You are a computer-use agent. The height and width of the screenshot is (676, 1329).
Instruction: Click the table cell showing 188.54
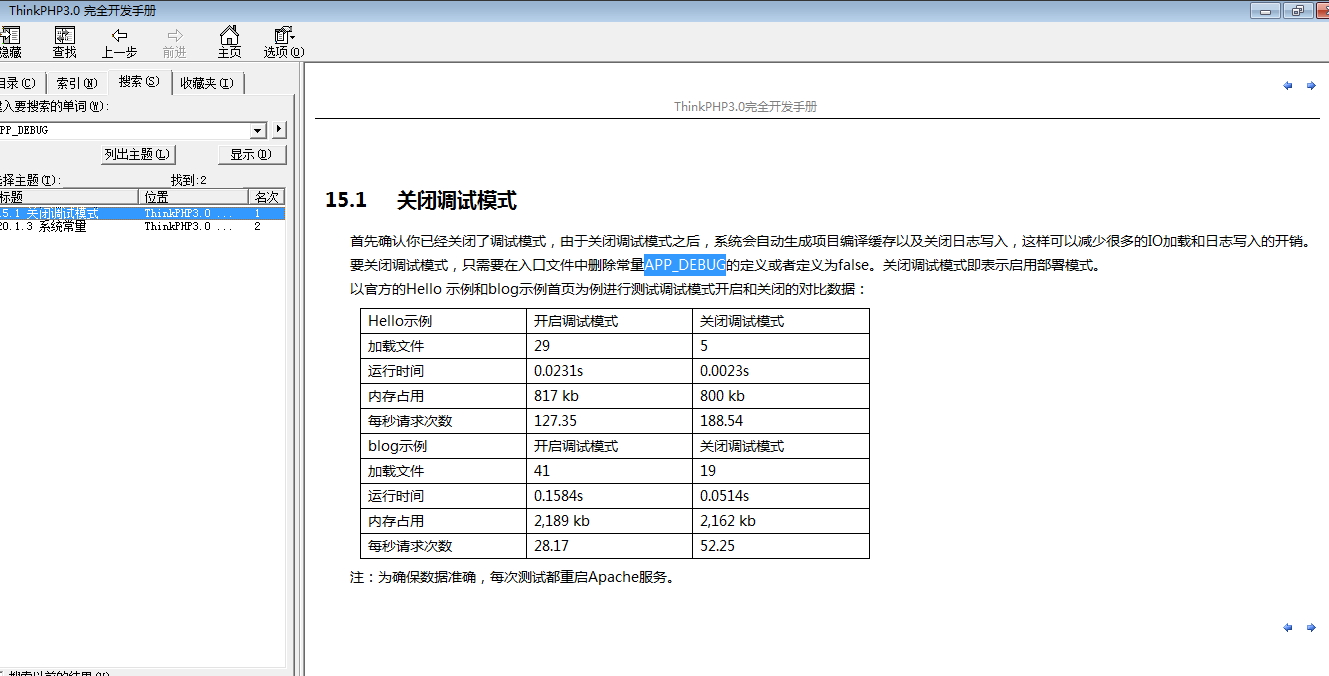(780, 421)
